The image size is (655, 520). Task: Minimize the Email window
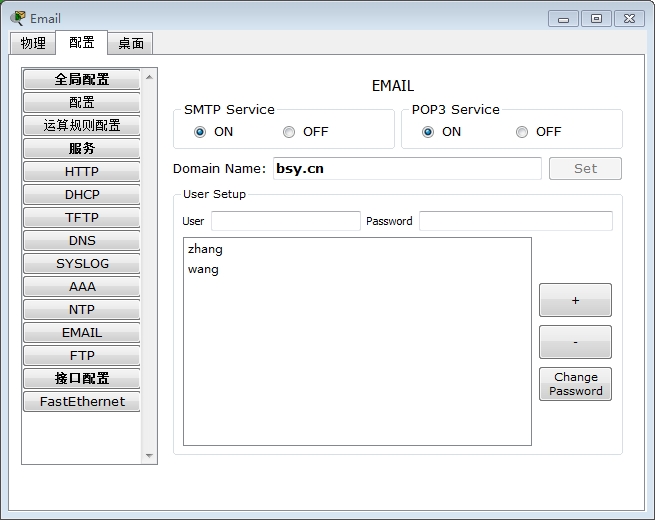[x=563, y=19]
